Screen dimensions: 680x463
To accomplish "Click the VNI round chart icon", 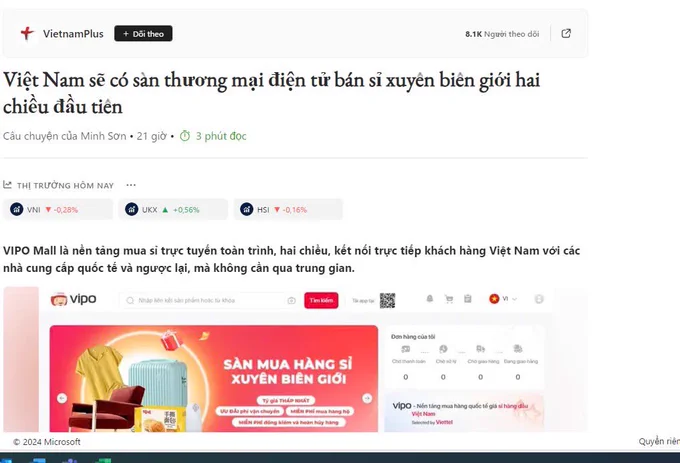I will pyautogui.click(x=16, y=209).
